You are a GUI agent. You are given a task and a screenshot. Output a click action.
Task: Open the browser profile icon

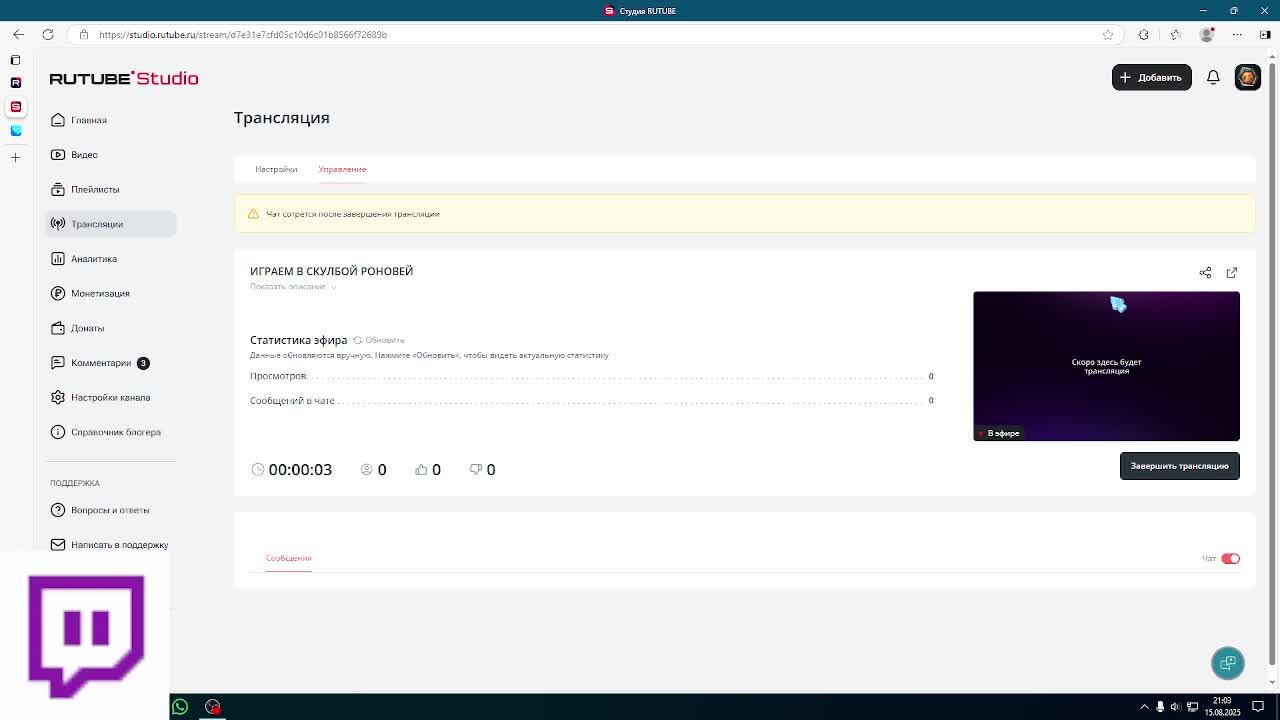point(1207,35)
